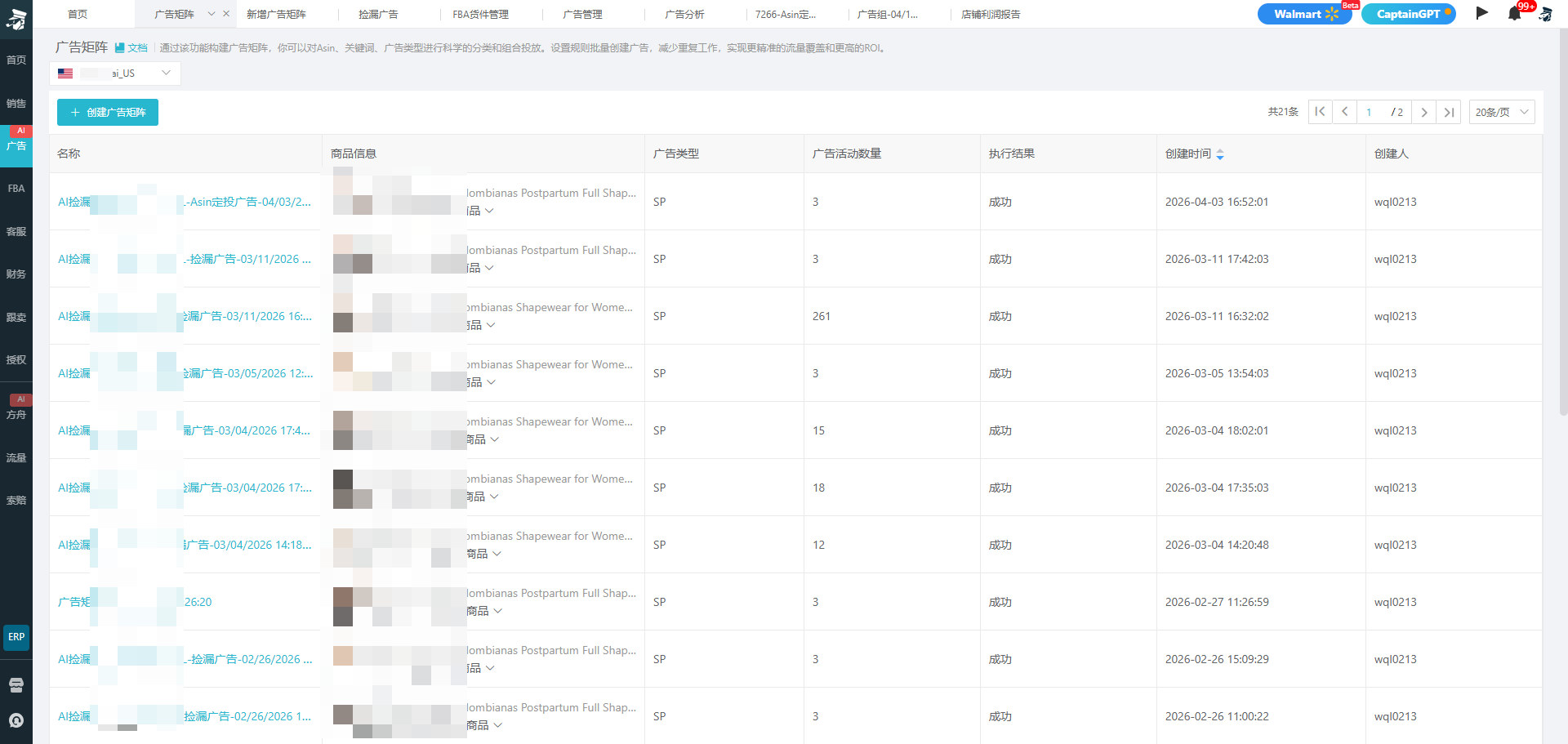The image size is (1568, 744).
Task: Switch to the 广告分析 tab
Action: pos(684,15)
